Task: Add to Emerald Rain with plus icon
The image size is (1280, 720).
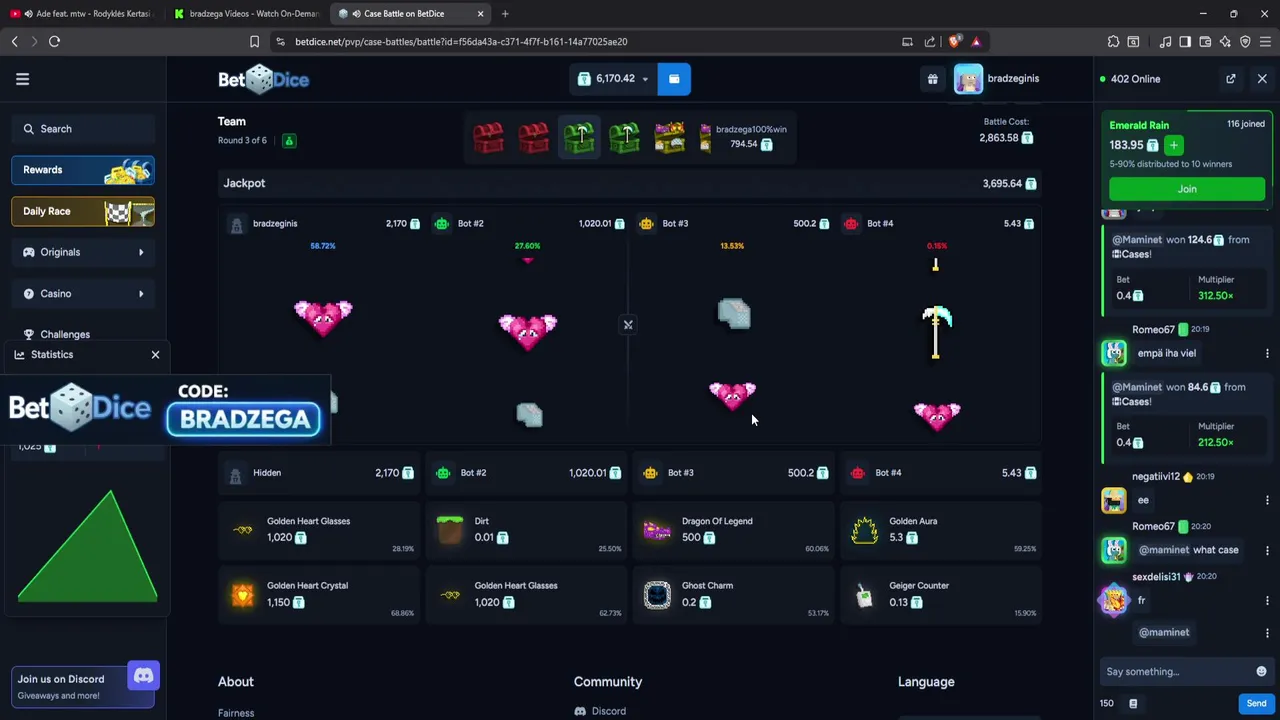Action: (x=1174, y=145)
